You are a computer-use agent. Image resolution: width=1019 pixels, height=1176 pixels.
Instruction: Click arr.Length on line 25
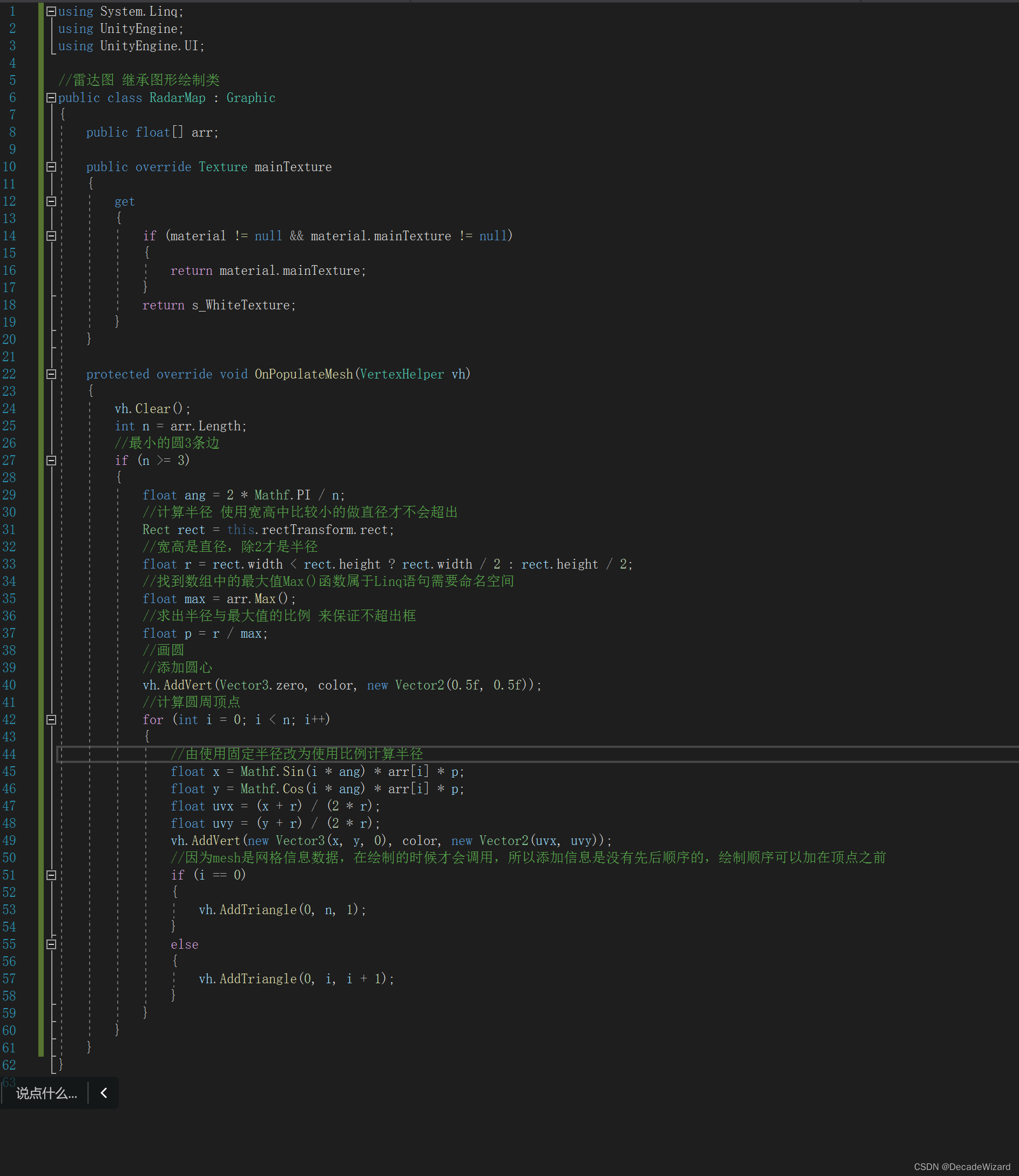(x=205, y=426)
